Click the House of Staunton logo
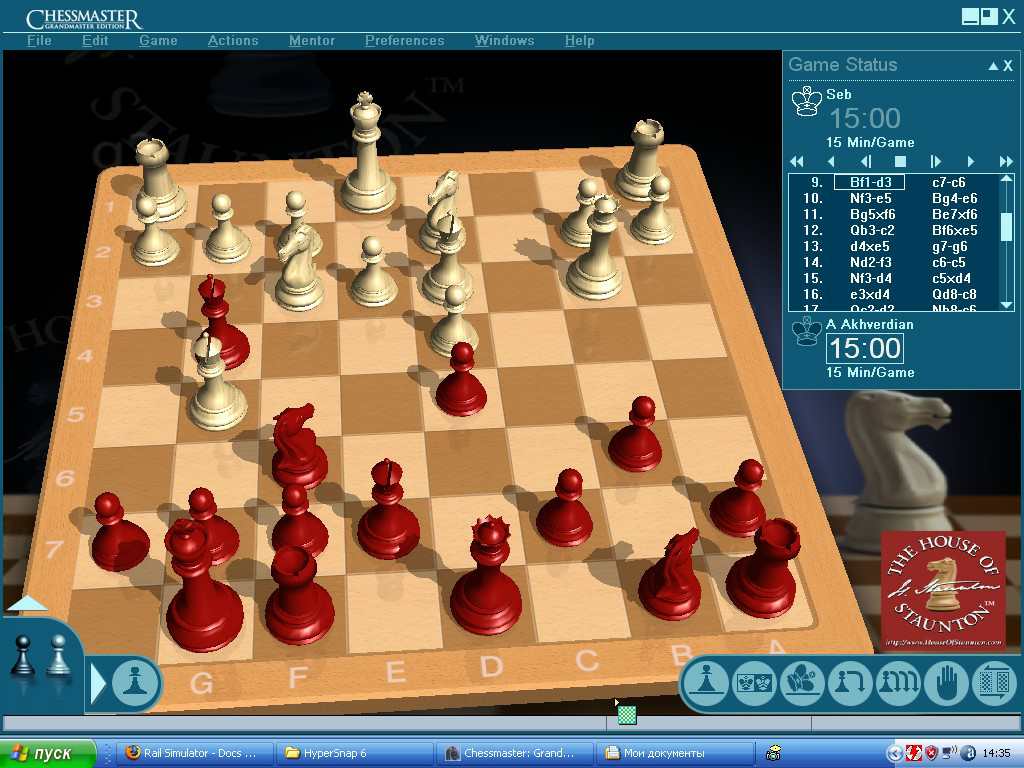Viewport: 1024px width, 768px height. [943, 590]
